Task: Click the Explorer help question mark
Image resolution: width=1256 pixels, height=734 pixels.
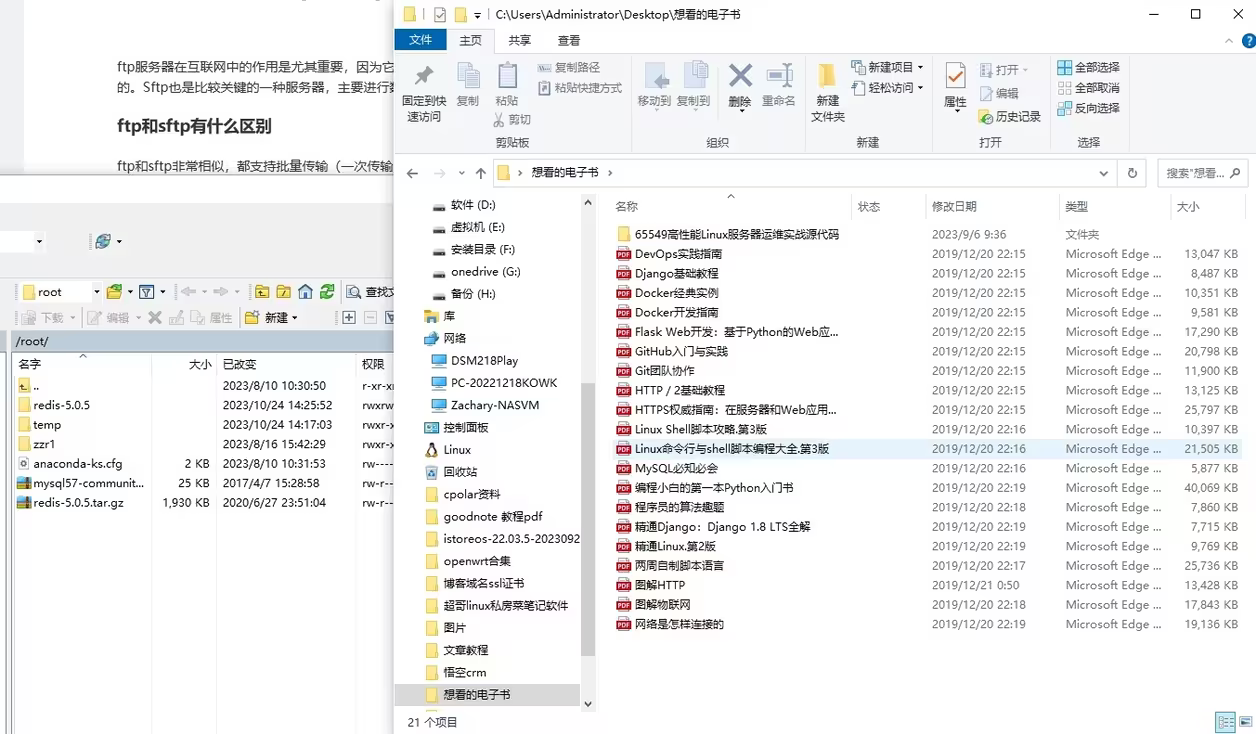Action: coord(1248,40)
